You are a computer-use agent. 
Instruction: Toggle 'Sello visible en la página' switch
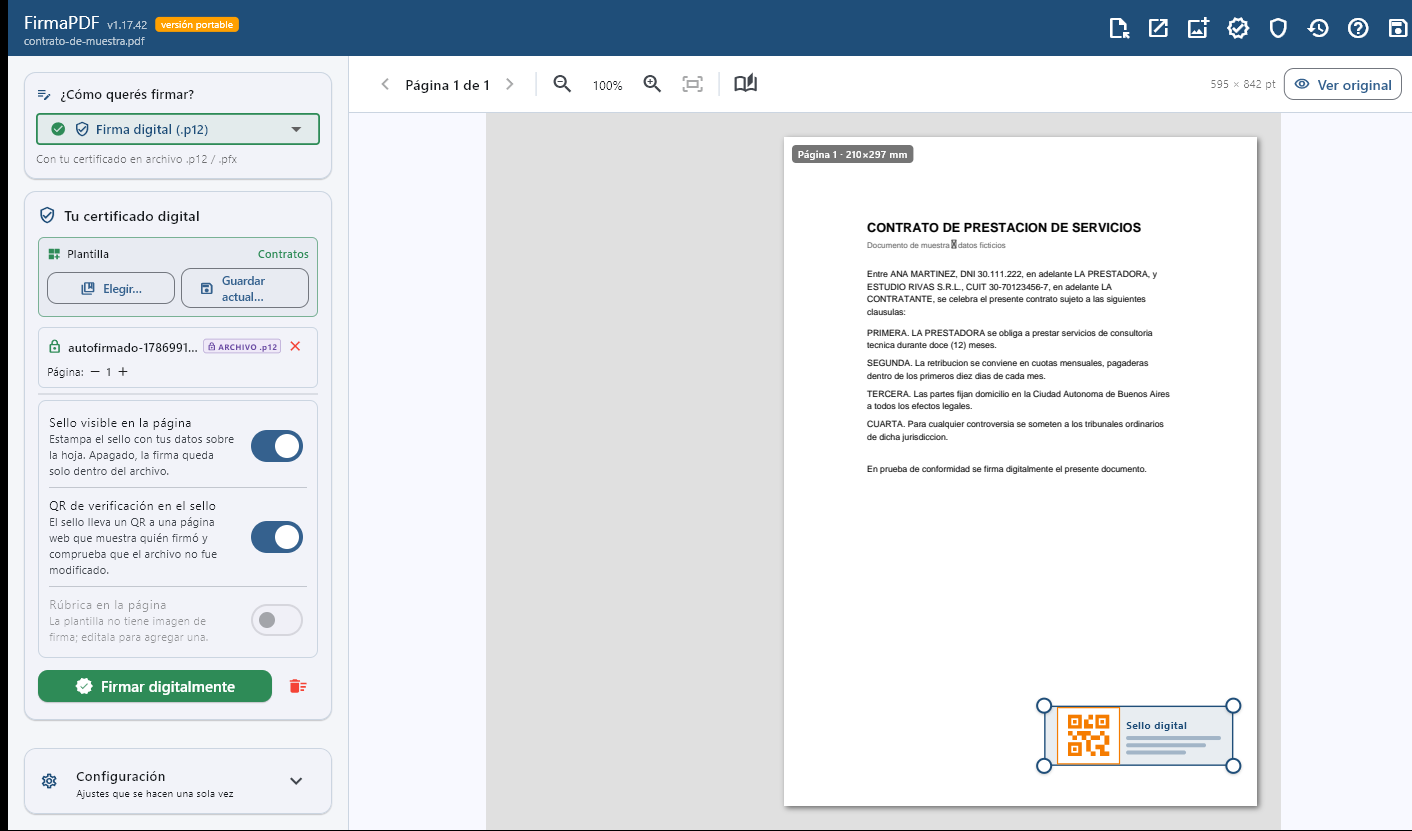pos(276,446)
